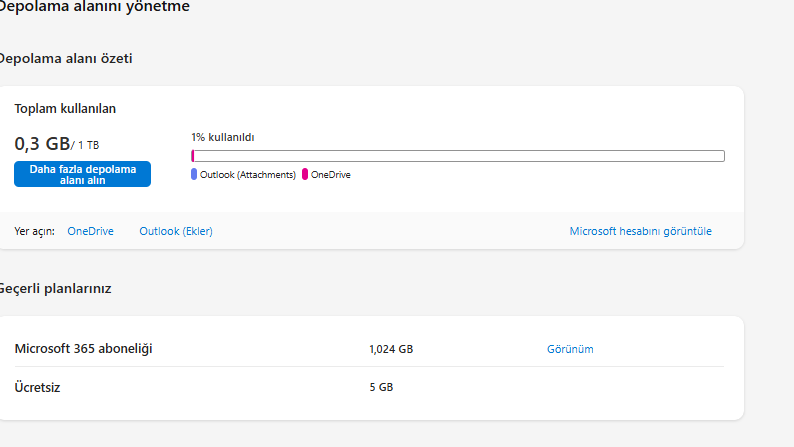The width and height of the screenshot is (794, 447).
Task: Open the OneDrive link next to 'Yer açın'
Action: (x=91, y=231)
